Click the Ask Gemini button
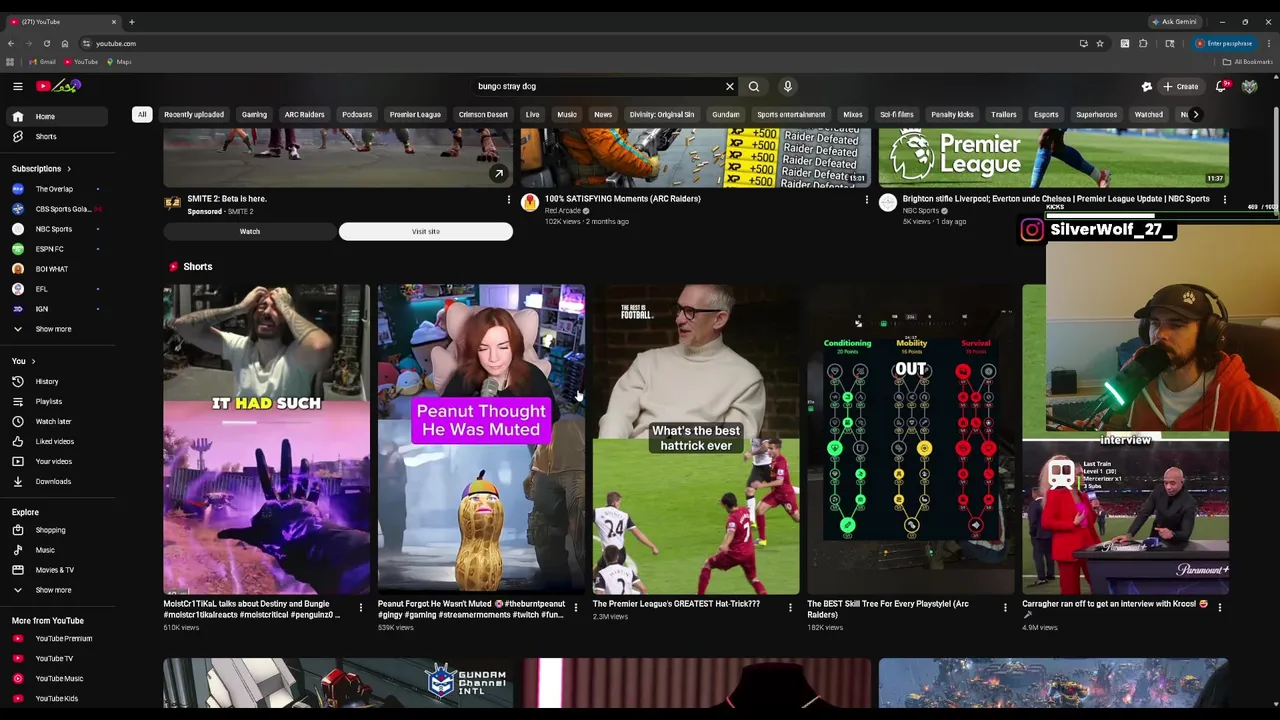The image size is (1280, 720). (x=1174, y=21)
